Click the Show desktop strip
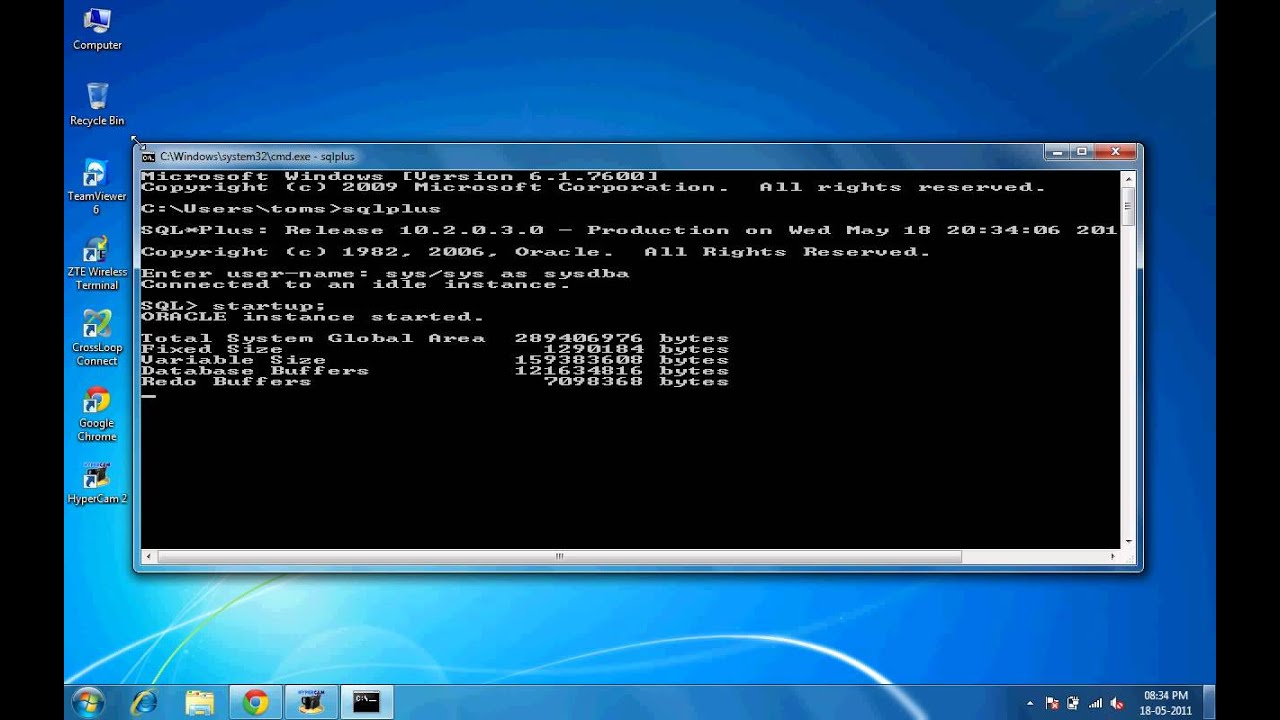 [x=1209, y=702]
